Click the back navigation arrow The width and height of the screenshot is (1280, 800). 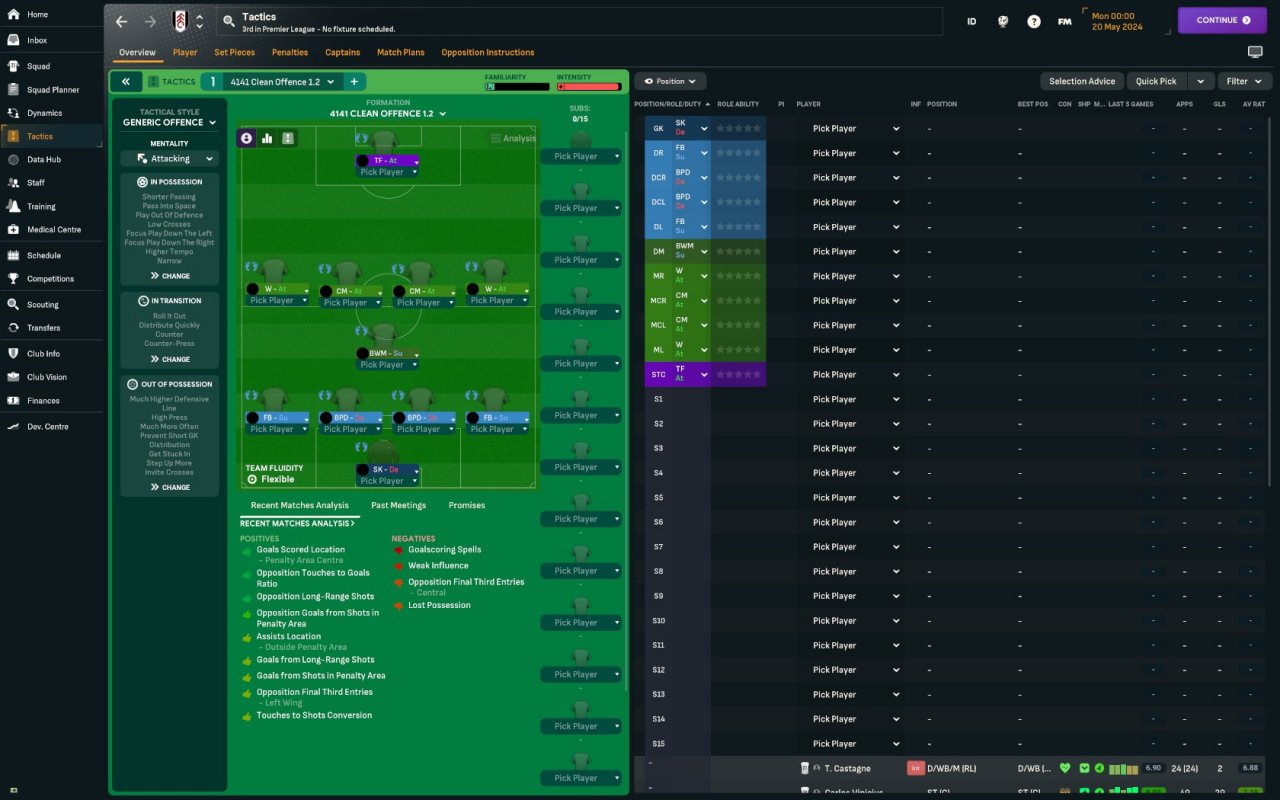[121, 21]
